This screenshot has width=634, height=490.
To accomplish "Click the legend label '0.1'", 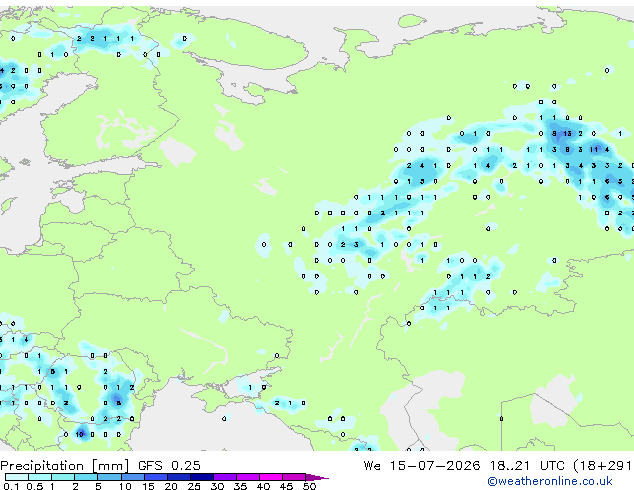I will click(11, 486).
